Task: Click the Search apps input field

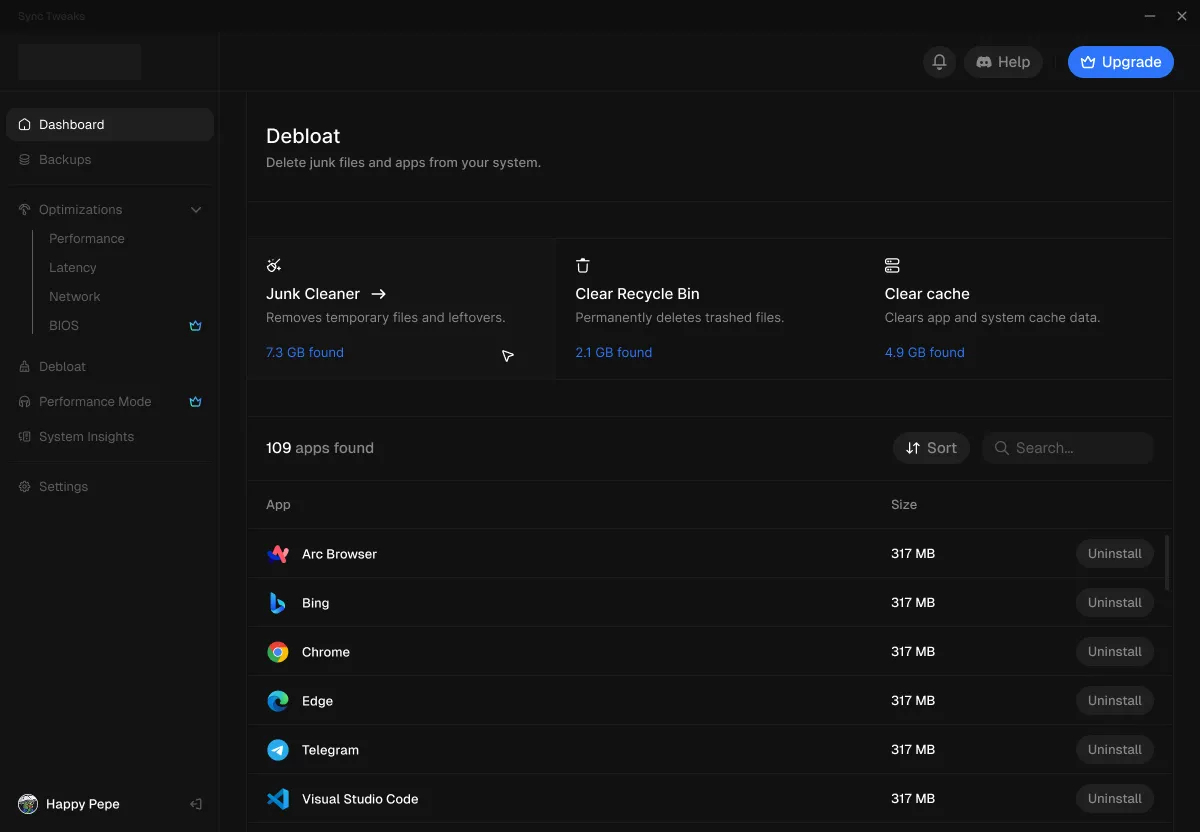Action: pyautogui.click(x=1067, y=447)
